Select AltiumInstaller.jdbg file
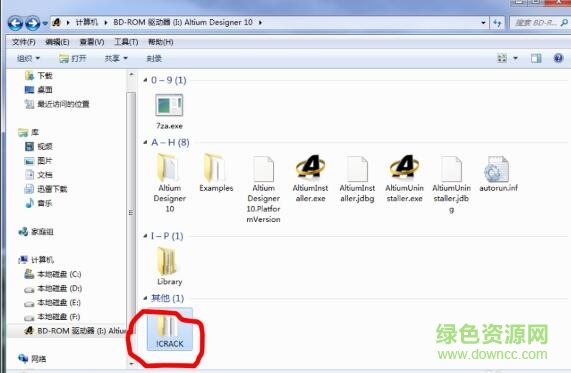The image size is (571, 373). [x=357, y=178]
